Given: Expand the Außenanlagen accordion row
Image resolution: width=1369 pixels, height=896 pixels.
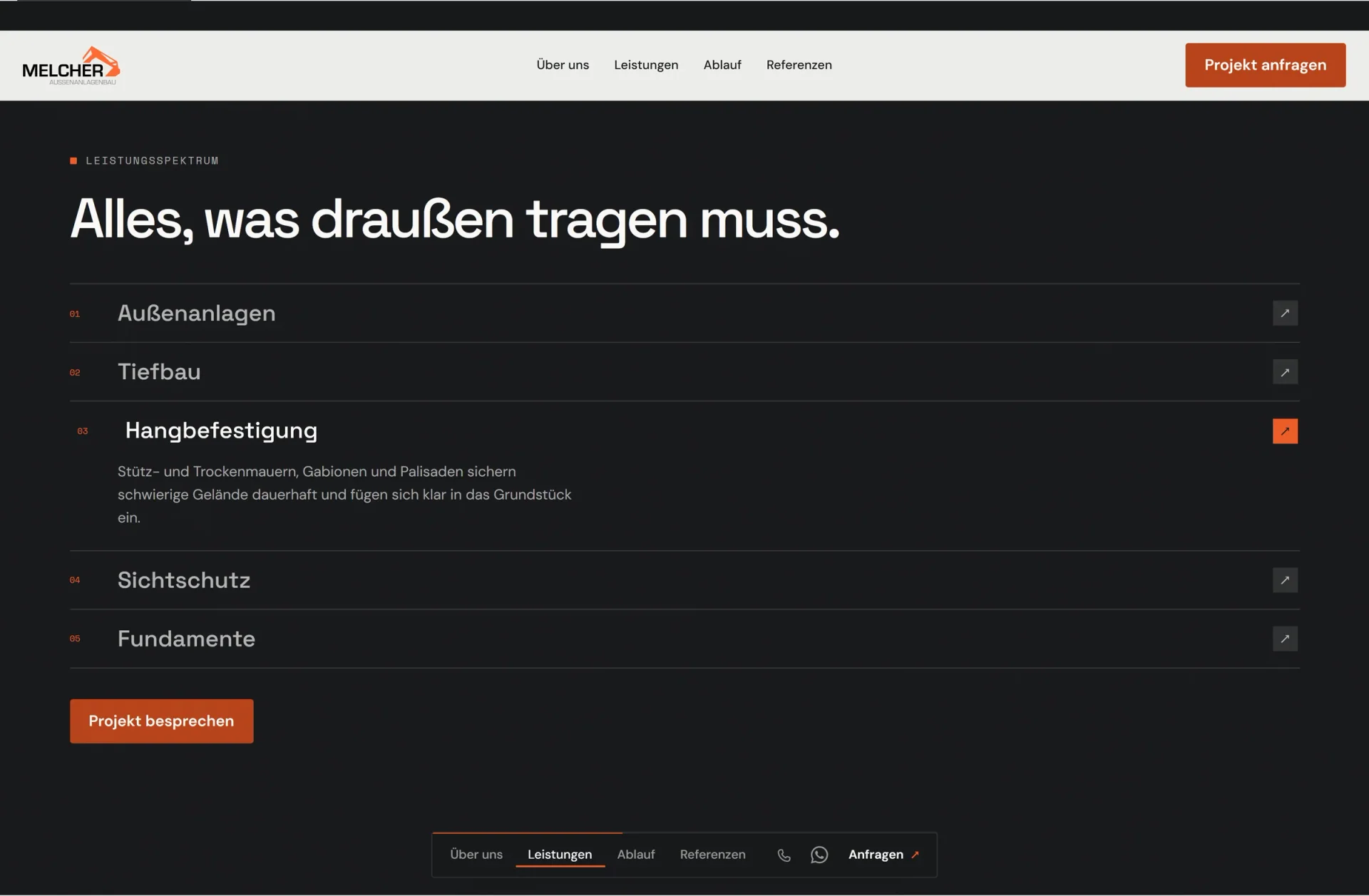Looking at the screenshot, I should [x=684, y=313].
